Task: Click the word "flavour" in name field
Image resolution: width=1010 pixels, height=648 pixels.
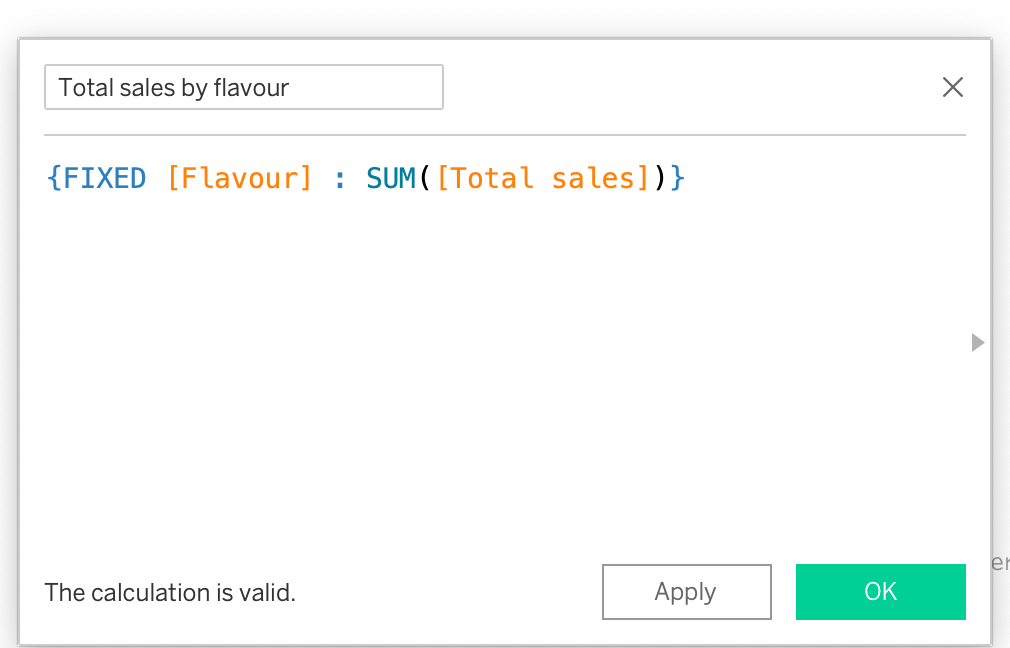Action: (x=251, y=87)
